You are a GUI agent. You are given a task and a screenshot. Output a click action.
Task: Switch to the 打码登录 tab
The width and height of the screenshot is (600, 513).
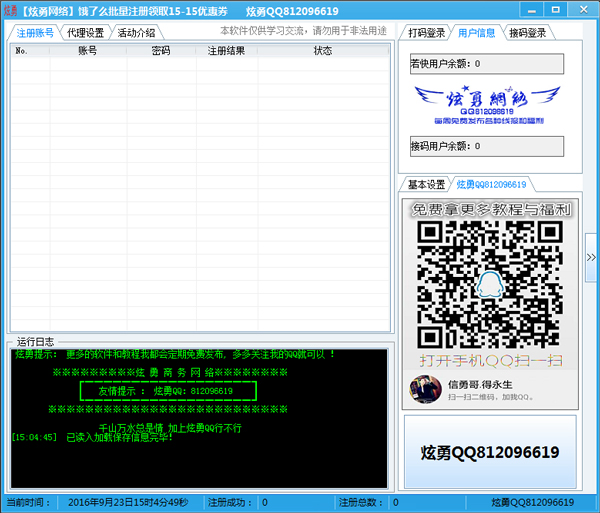[426, 33]
